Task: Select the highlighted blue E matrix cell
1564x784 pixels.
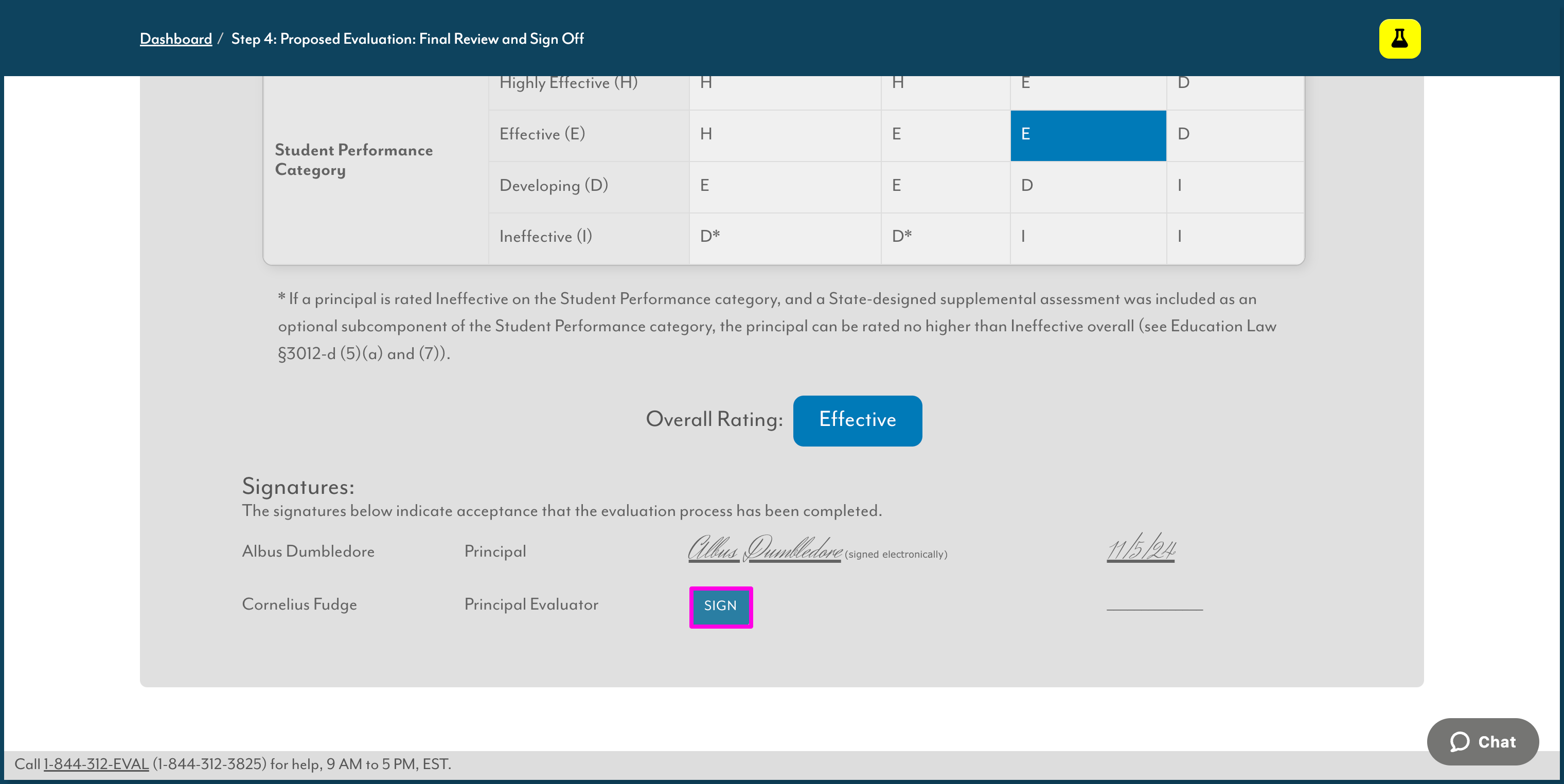Action: click(1088, 135)
